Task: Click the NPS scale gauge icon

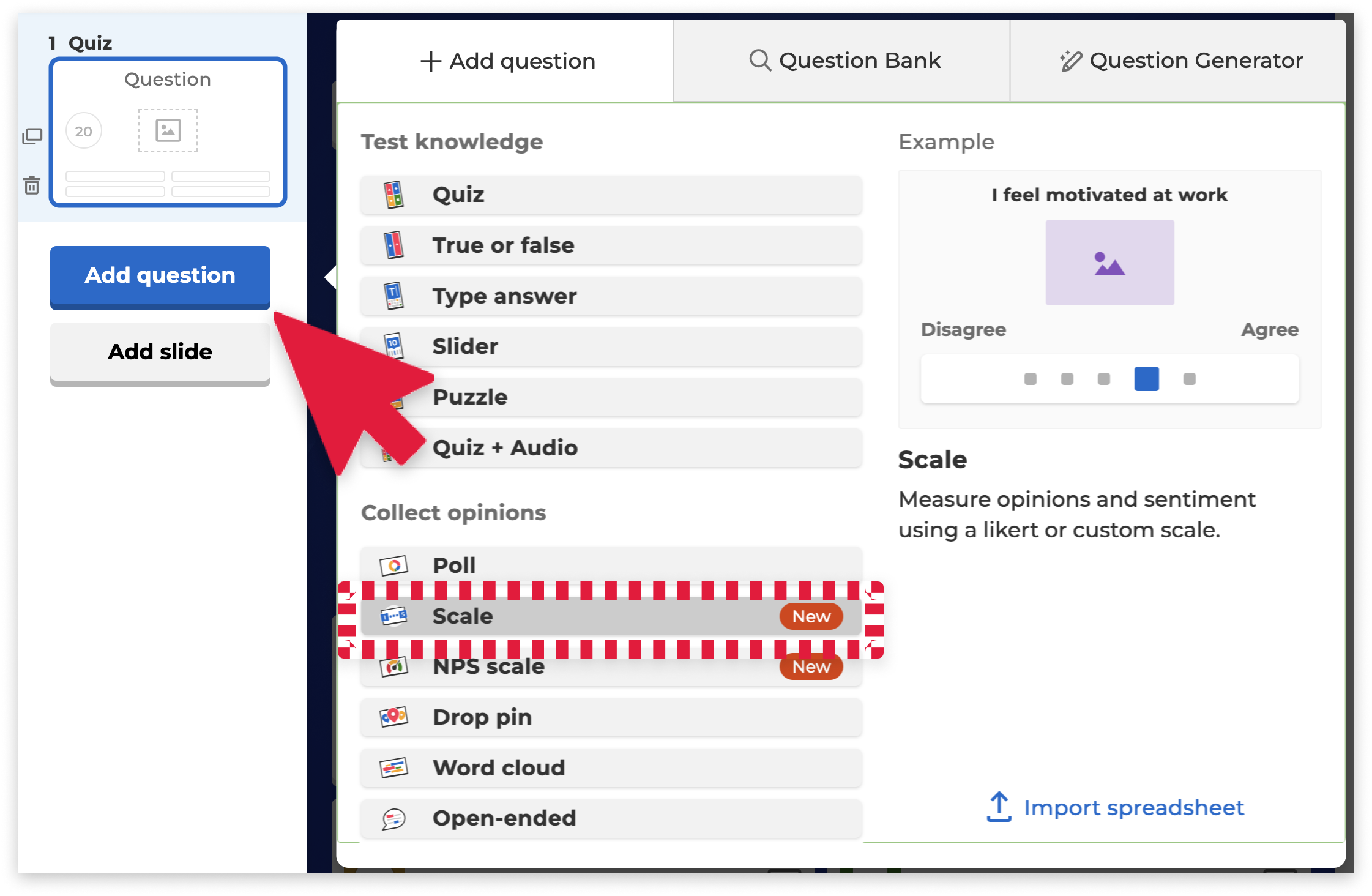Action: click(x=393, y=666)
